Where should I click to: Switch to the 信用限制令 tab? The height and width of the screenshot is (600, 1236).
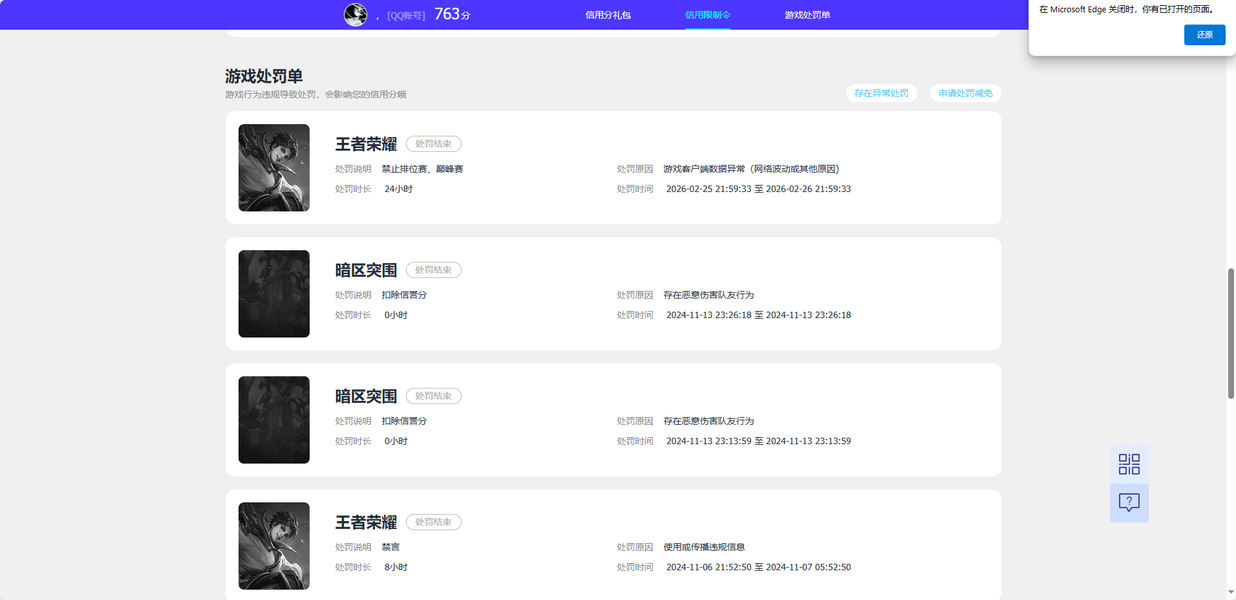[708, 15]
